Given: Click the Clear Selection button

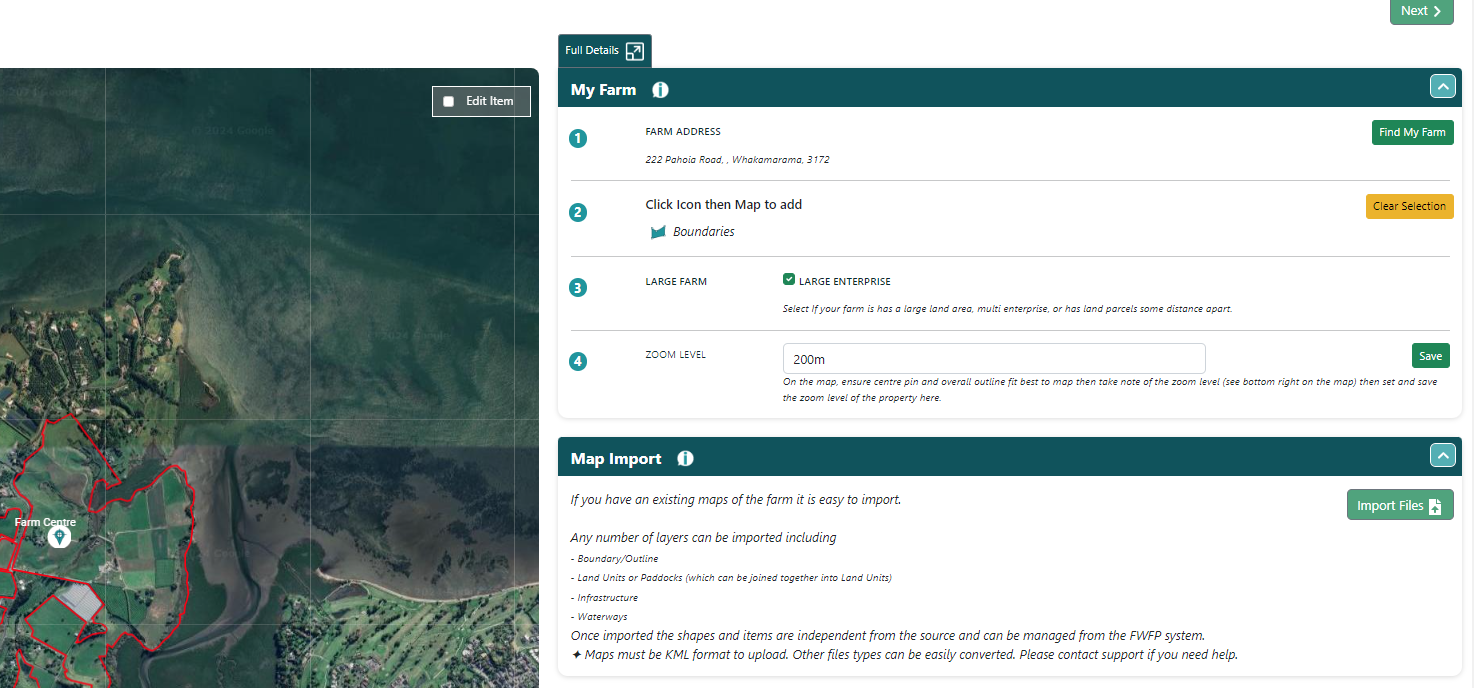Looking at the screenshot, I should 1409,206.
